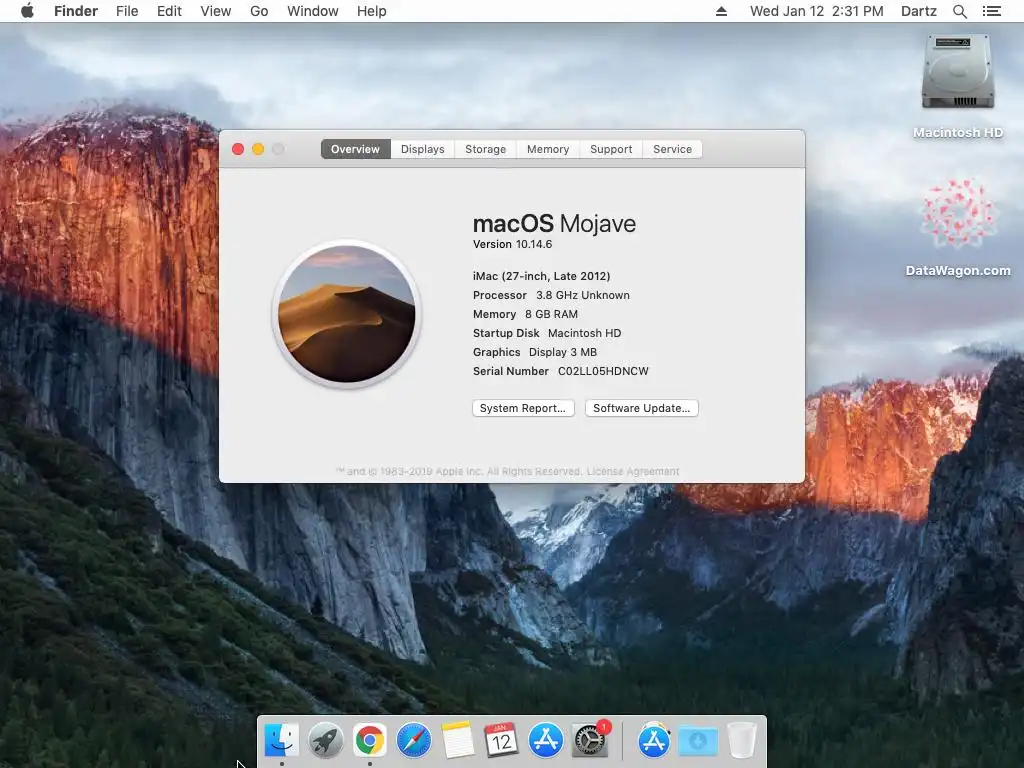Open App Store in the Dock
Image resolution: width=1024 pixels, height=768 pixels.
[545, 740]
